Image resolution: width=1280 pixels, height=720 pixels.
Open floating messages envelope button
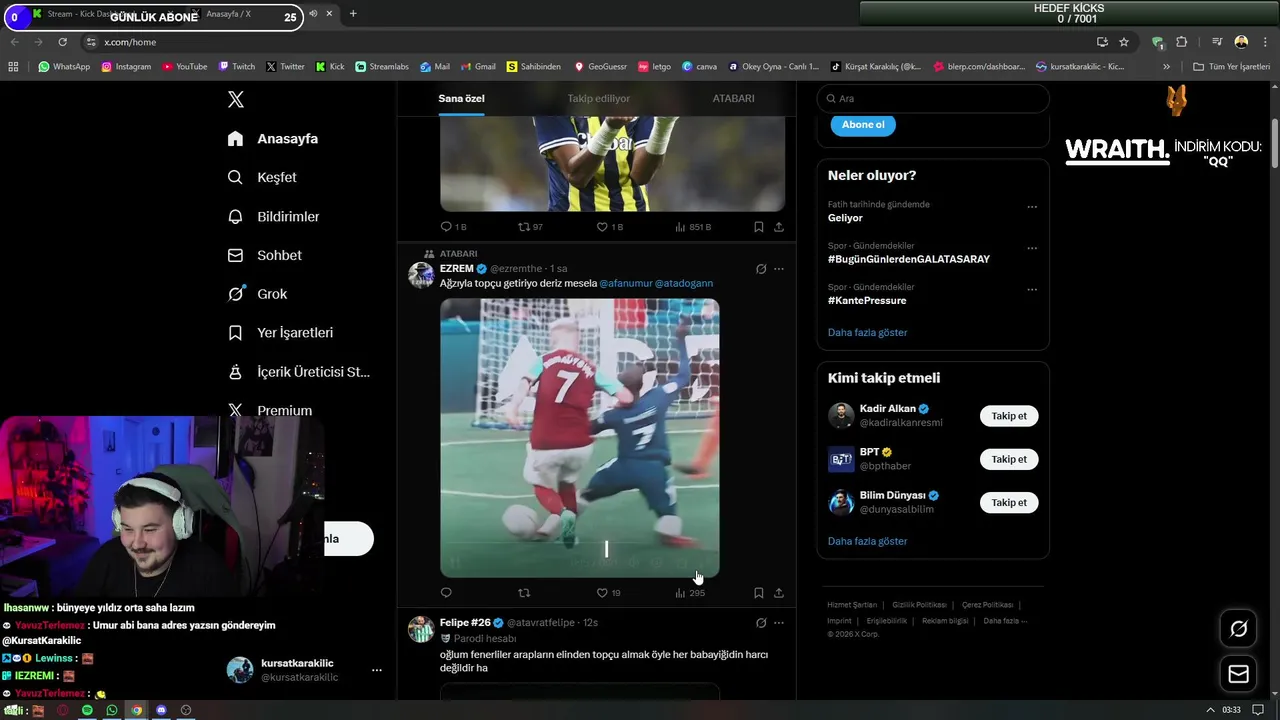click(1238, 674)
